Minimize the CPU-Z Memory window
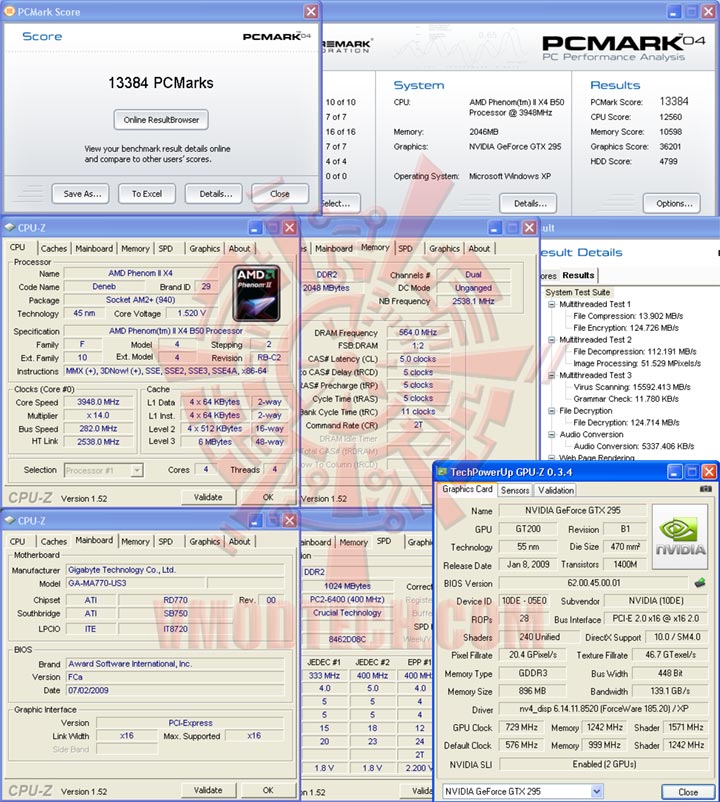The height and width of the screenshot is (802, 720). [494, 228]
